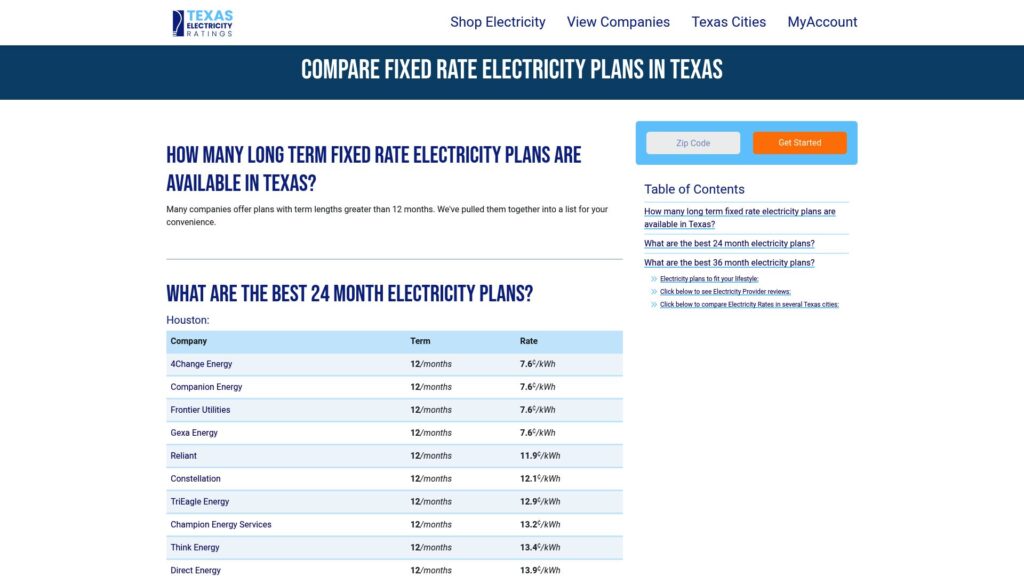1024x576 pixels.
Task: Open the 4Change Energy company page
Action: point(202,363)
